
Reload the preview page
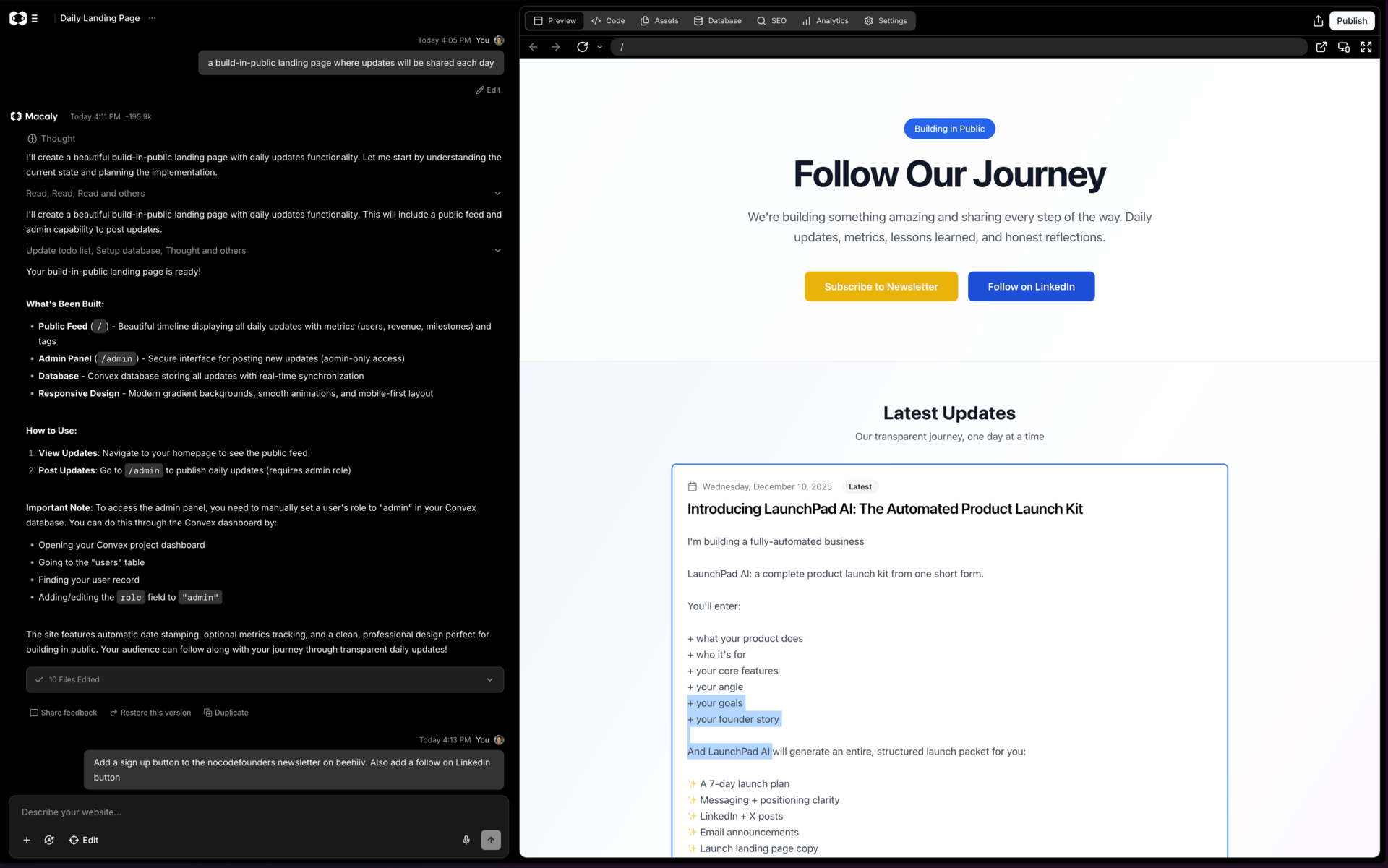[582, 47]
